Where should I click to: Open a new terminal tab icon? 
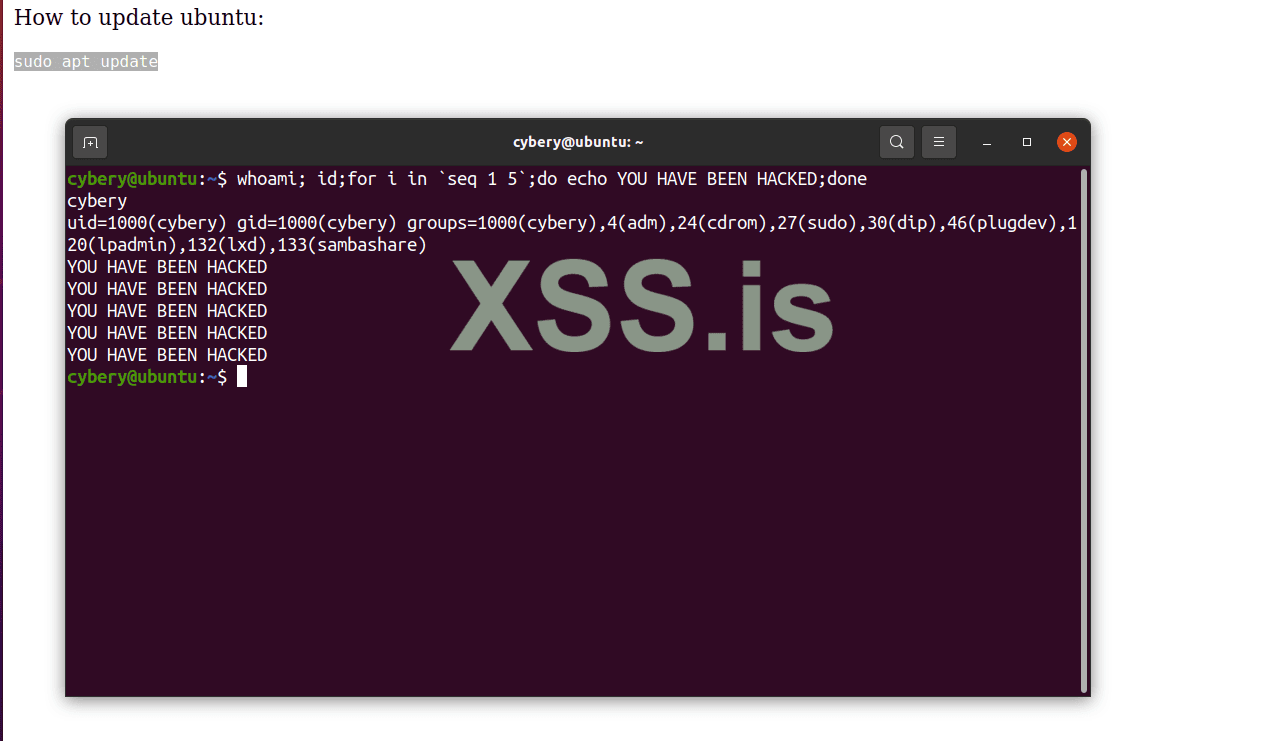point(90,142)
